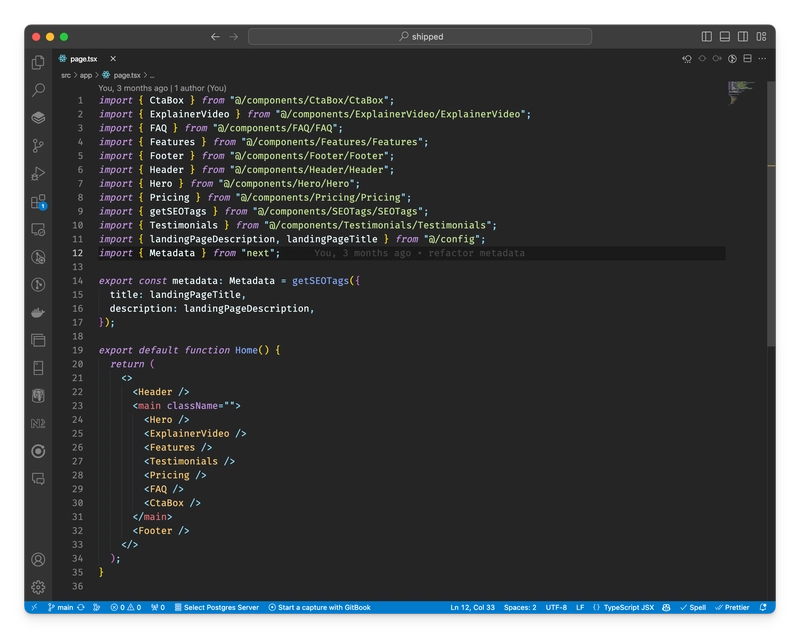Close the page.tsx tab
Viewport: 800px width, 638px height.
click(113, 59)
